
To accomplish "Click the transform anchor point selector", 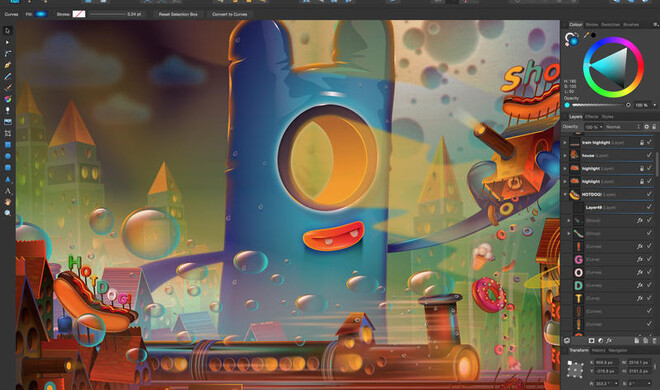I will coord(575,369).
